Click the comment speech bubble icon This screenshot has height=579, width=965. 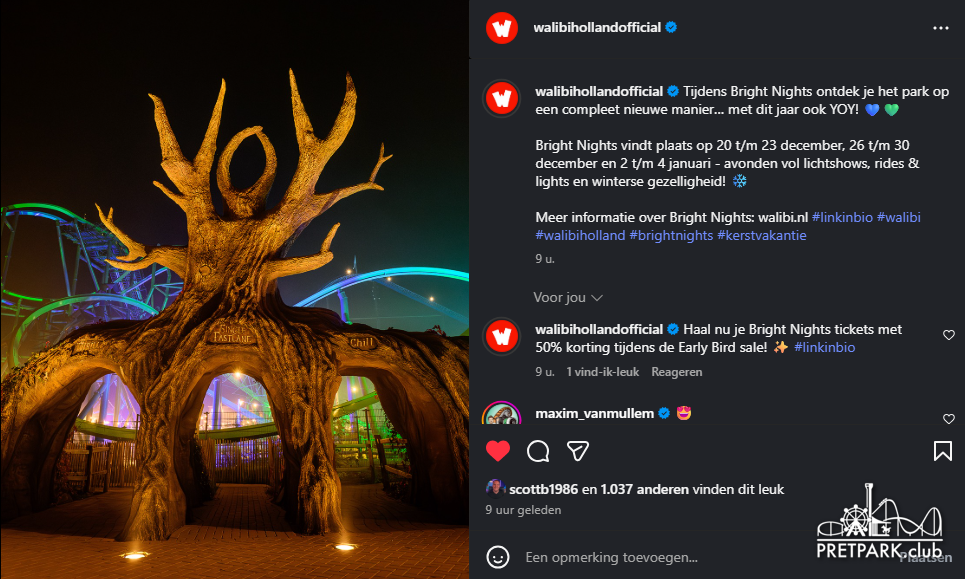pos(538,451)
